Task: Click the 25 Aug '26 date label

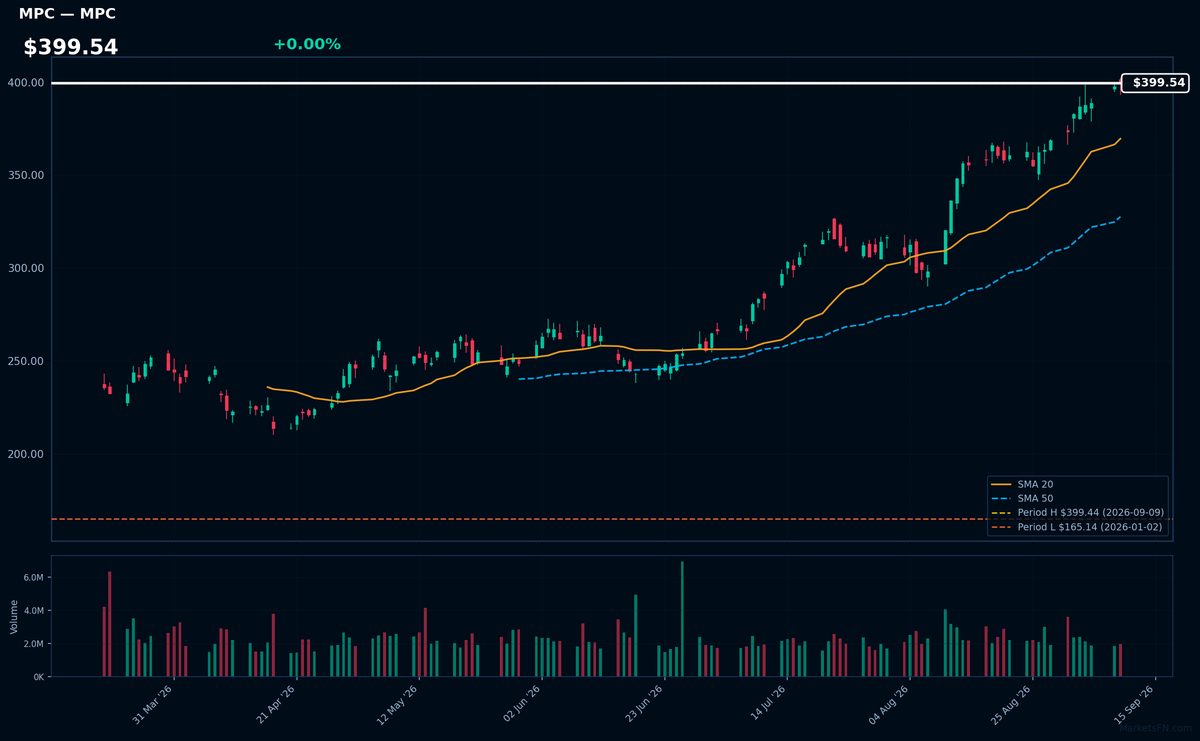Action: (1011, 703)
